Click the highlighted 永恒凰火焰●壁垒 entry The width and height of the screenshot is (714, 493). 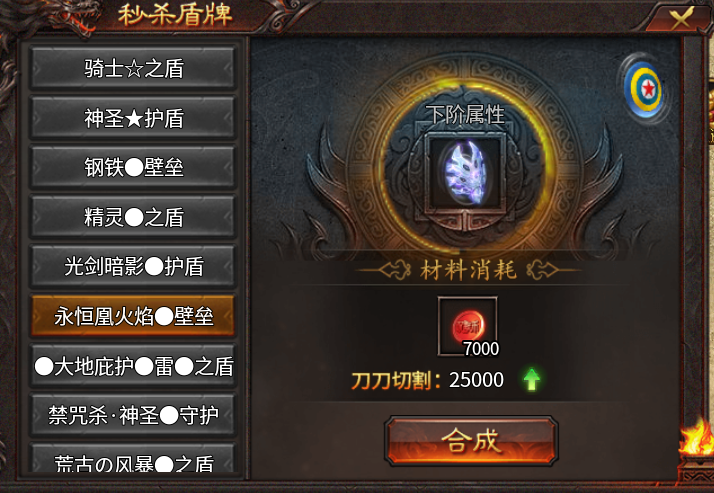coord(133,316)
